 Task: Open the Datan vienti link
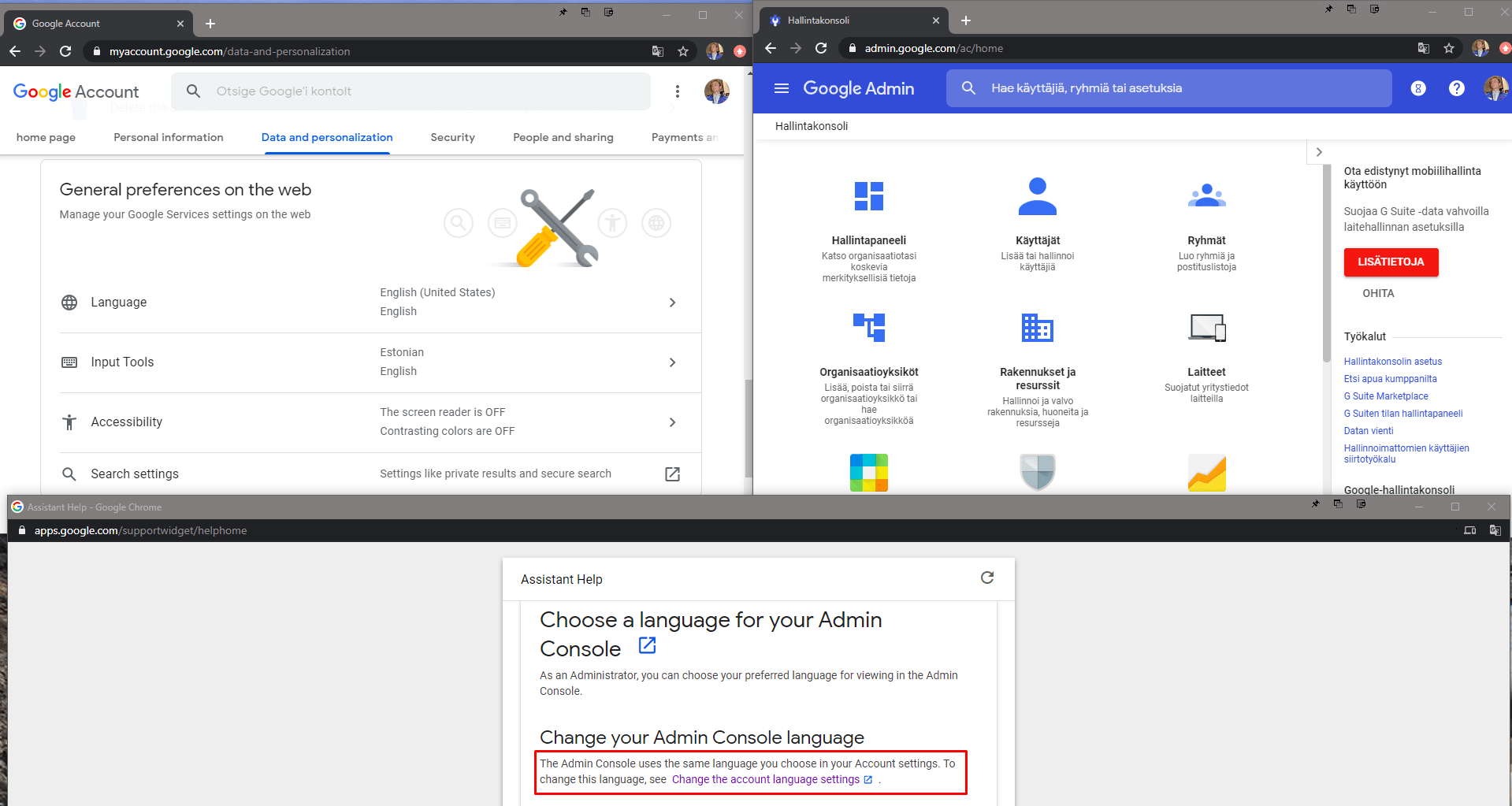pyautogui.click(x=1368, y=431)
